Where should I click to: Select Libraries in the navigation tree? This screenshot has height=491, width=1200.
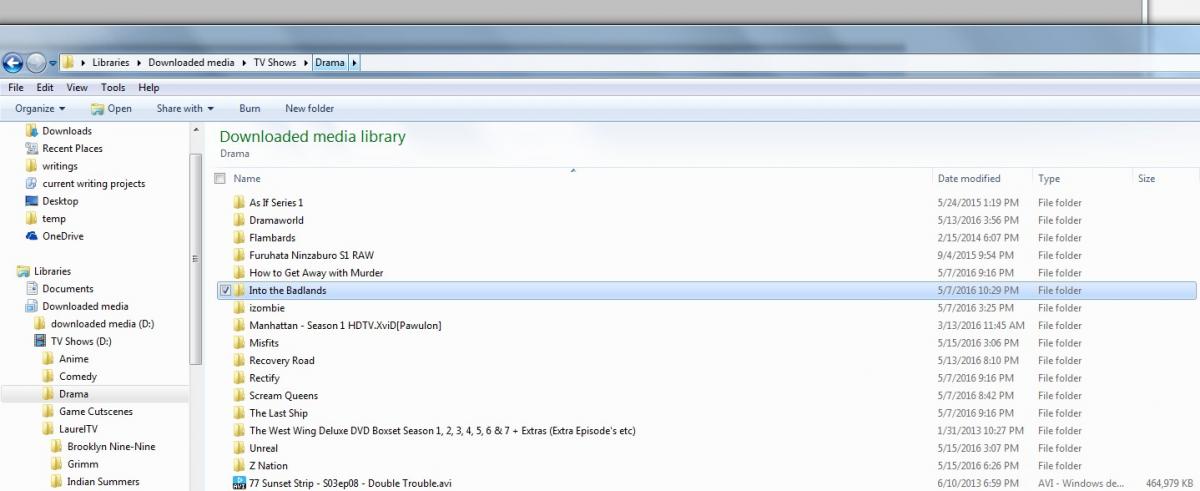click(52, 271)
